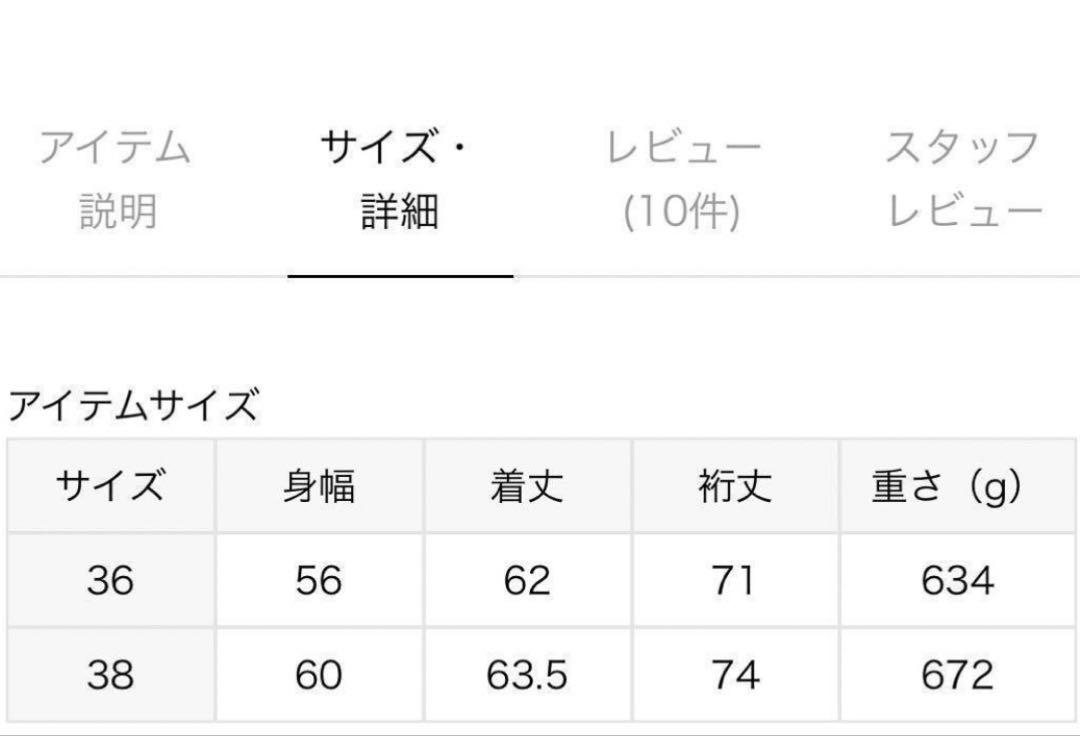
Task: Click the 身幅 value 56
Action: (319, 580)
